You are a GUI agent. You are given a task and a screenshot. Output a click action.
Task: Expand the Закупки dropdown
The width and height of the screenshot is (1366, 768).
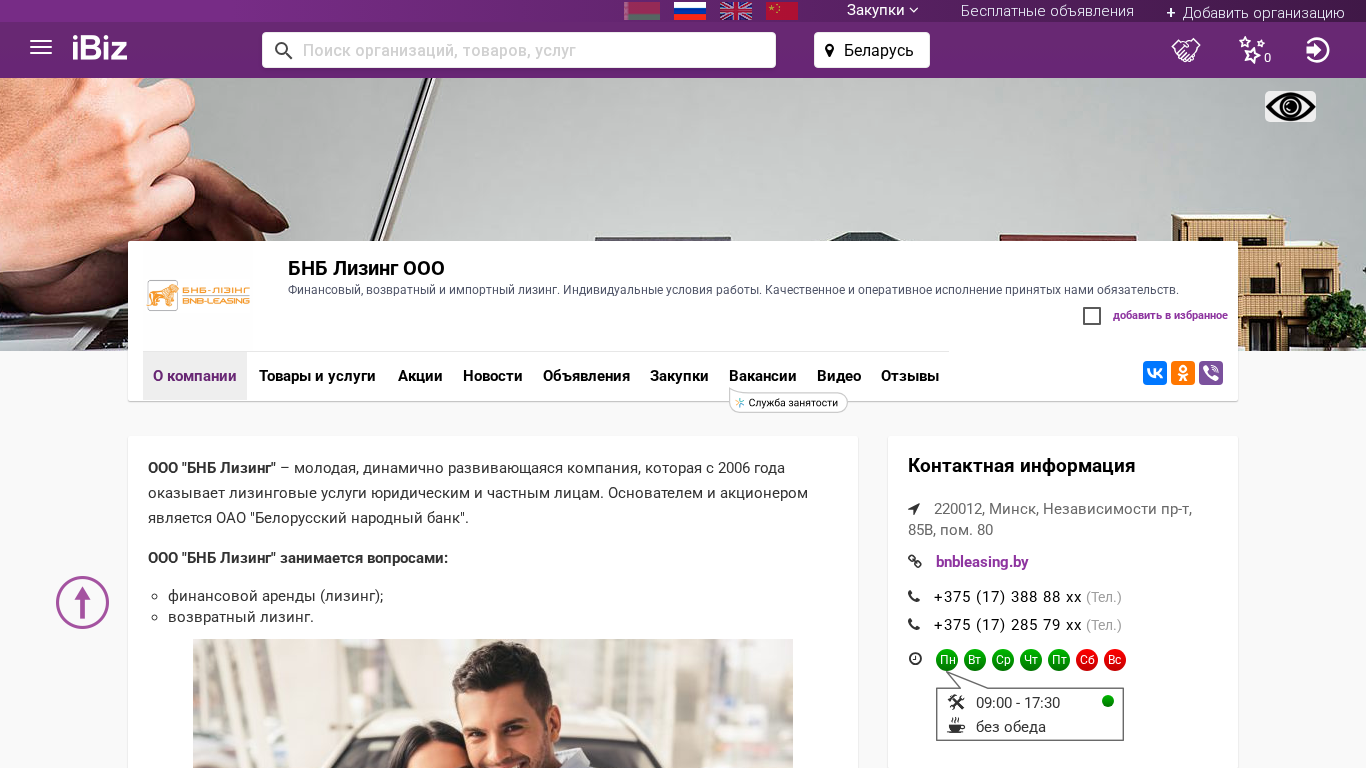[x=882, y=11]
